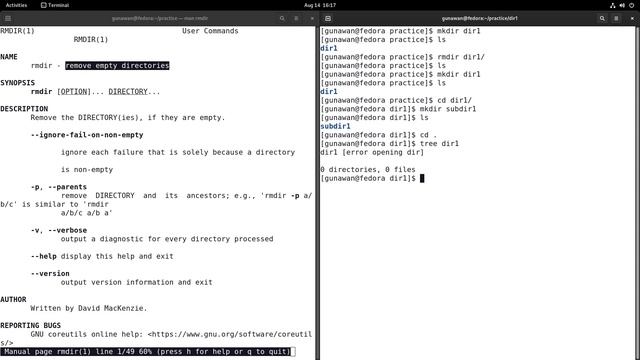640x360 pixels.
Task: Open the new tab icon in the left terminal window
Action: tap(8, 18)
